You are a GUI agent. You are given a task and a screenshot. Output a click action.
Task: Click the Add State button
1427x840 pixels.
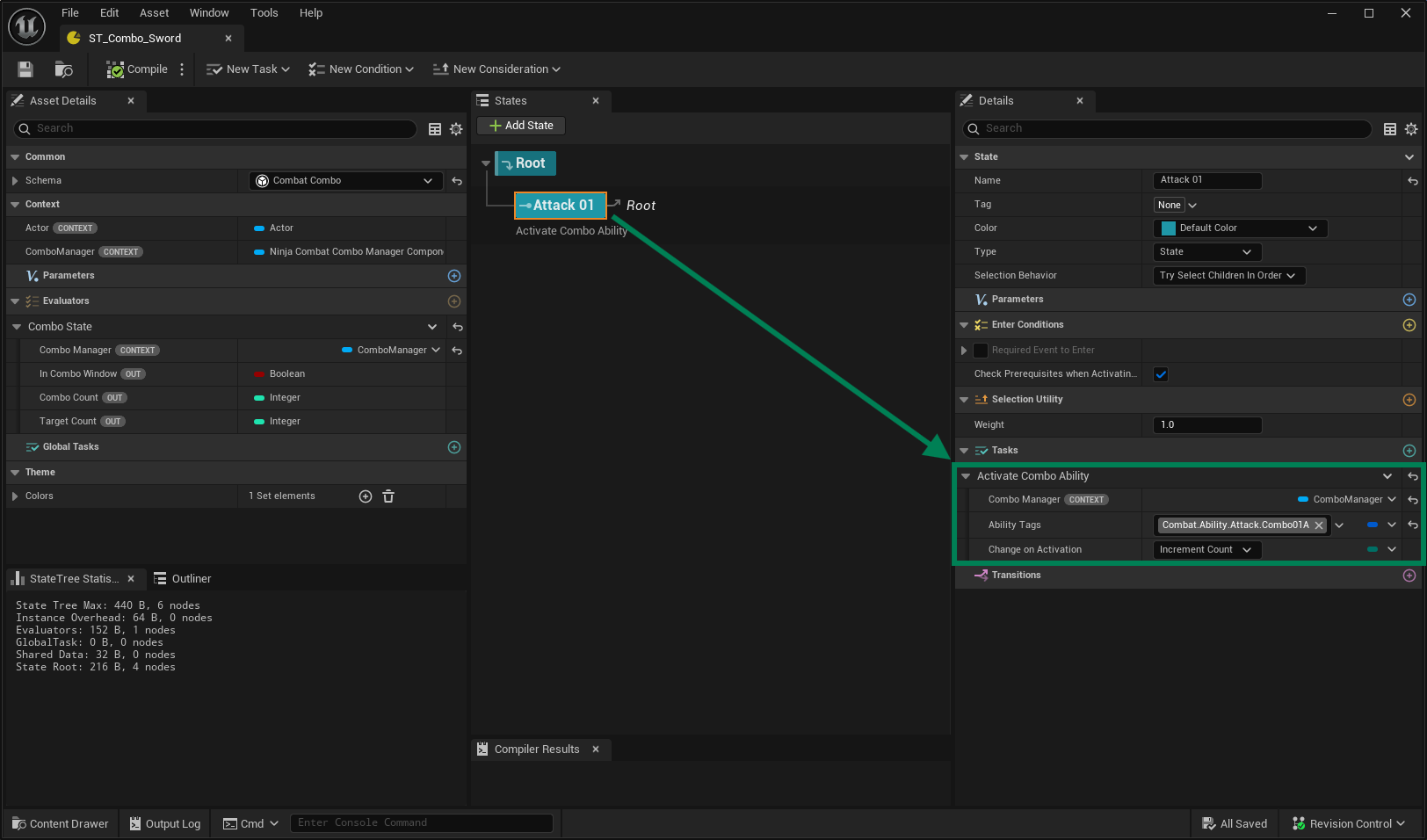[x=521, y=126]
